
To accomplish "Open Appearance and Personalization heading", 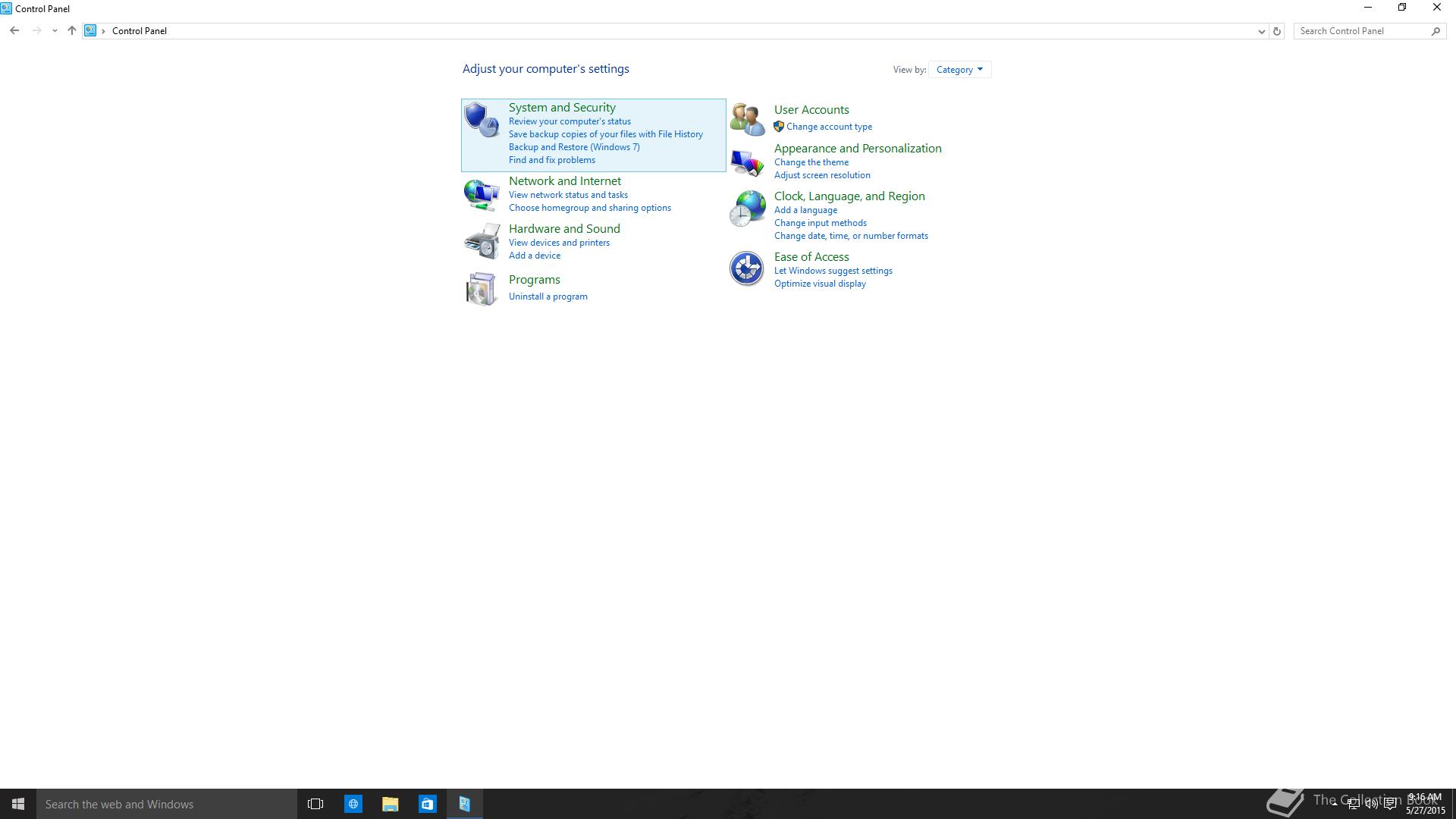I will tap(858, 149).
